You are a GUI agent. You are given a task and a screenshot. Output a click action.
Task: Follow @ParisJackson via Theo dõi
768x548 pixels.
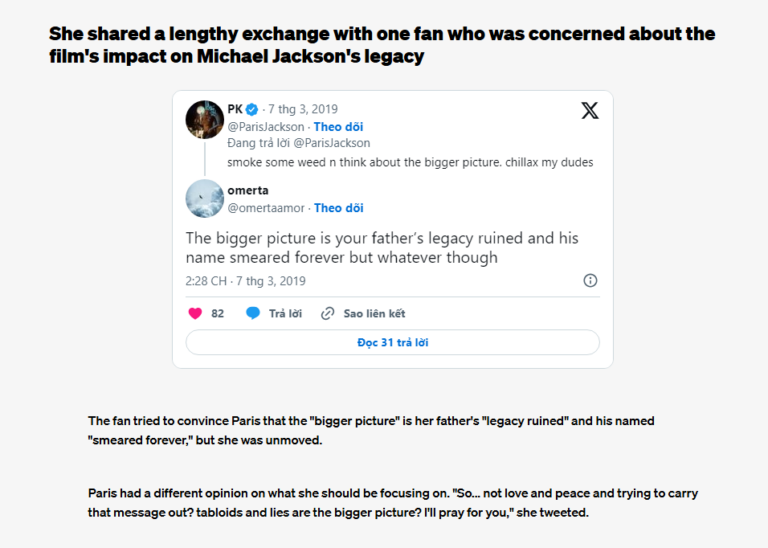[338, 127]
